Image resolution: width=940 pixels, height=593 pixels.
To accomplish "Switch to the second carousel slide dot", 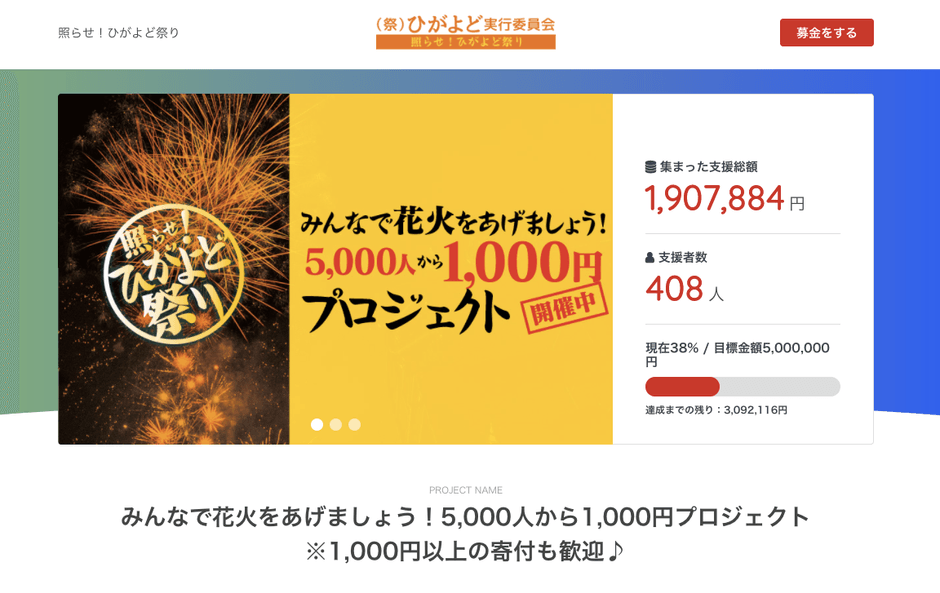I will (336, 424).
